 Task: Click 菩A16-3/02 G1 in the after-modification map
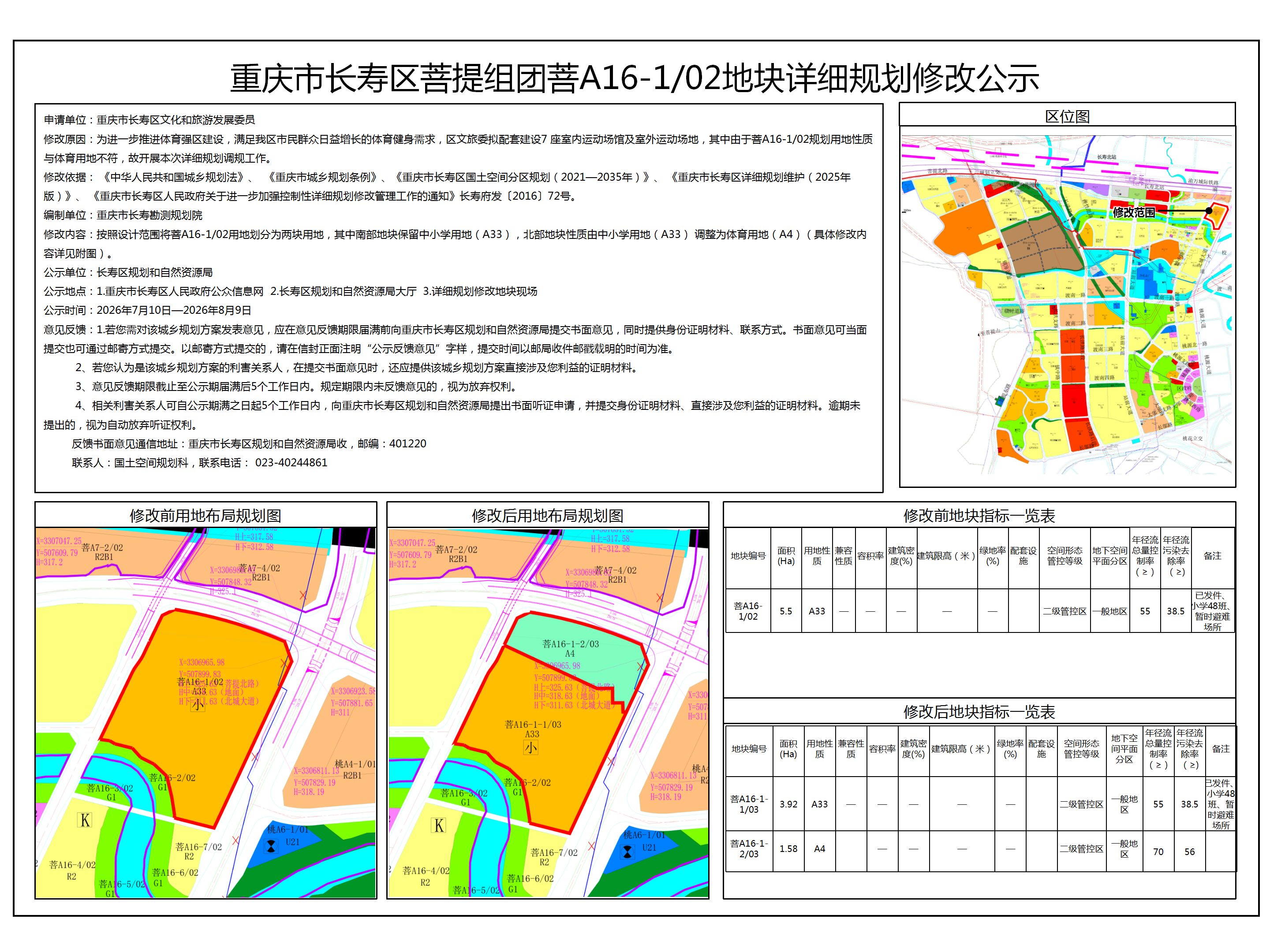pyautogui.click(x=464, y=798)
